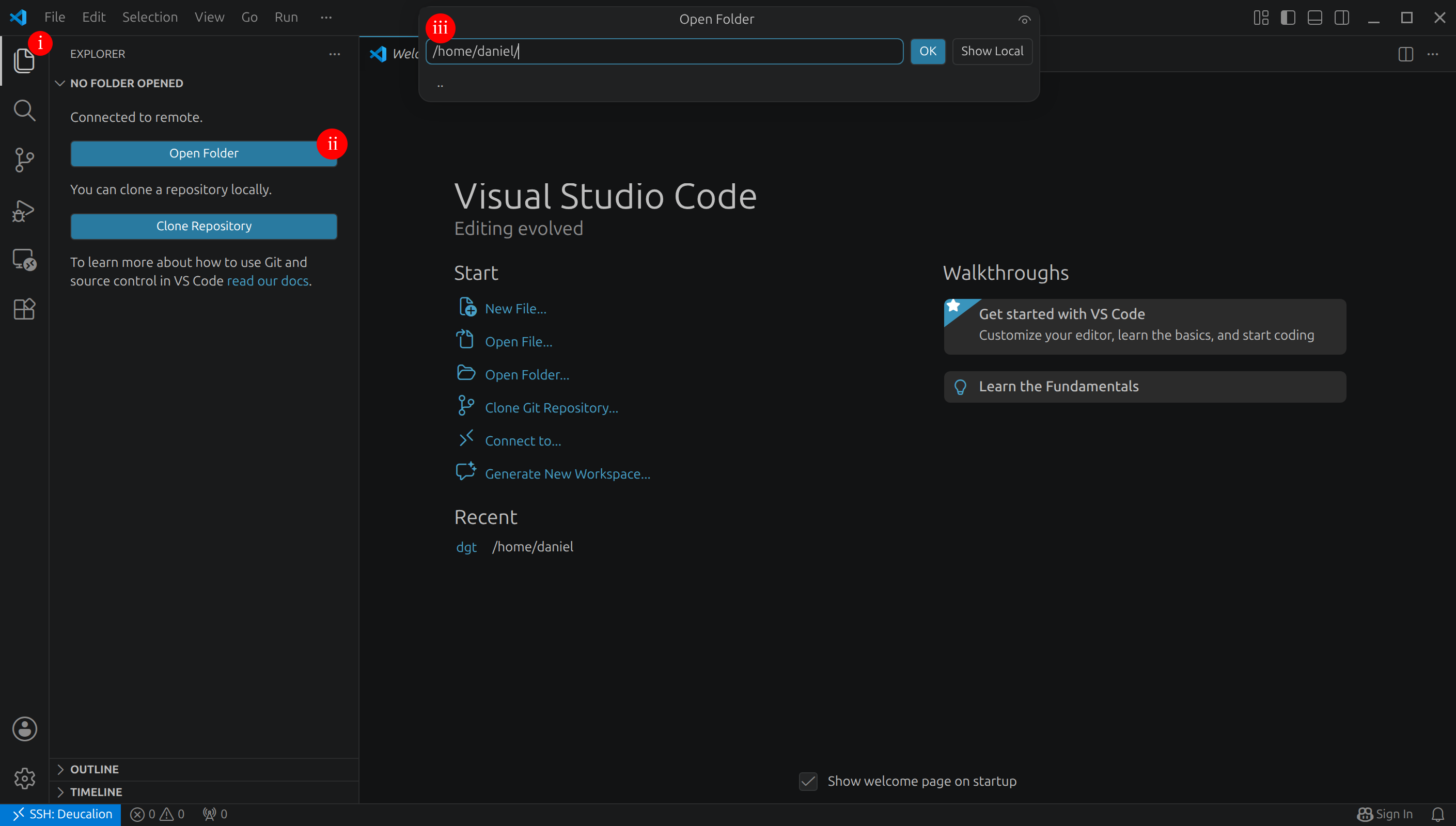
Task: Open the Remote Explorer view icon
Action: [x=24, y=260]
